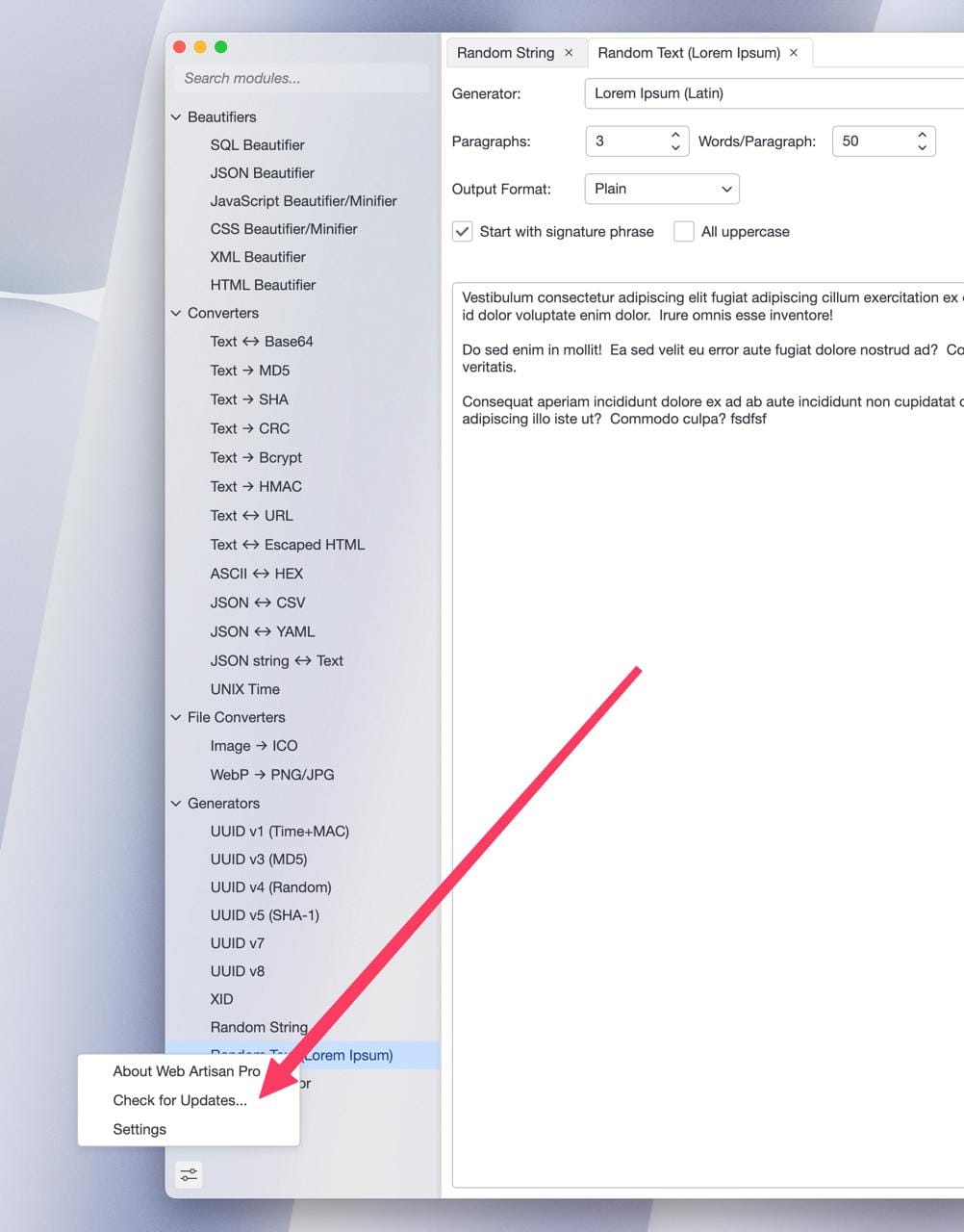Viewport: 964px width, 1232px height.
Task: Open About Web Artisan Pro
Action: coord(187,1071)
